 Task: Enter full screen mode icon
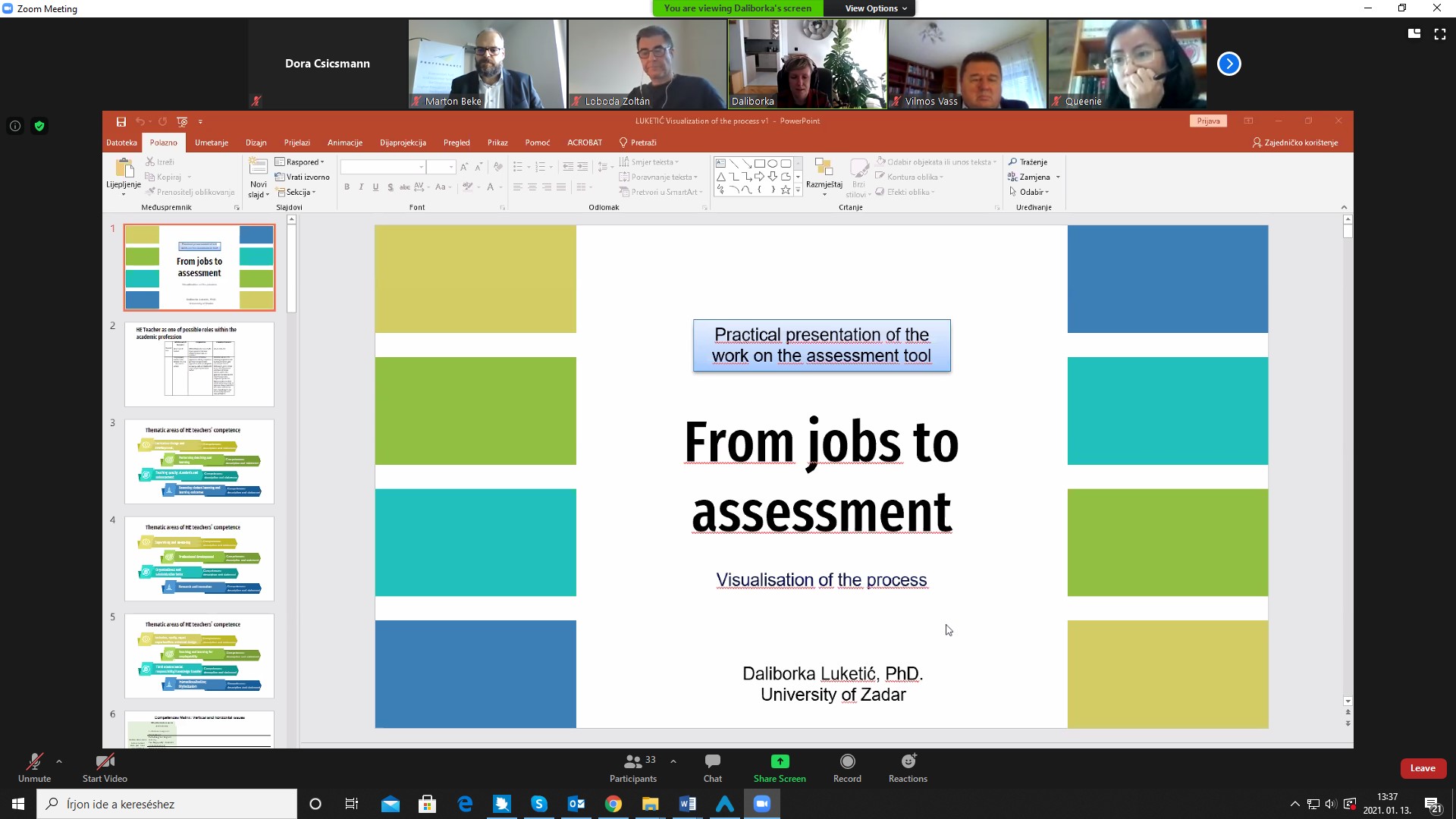click(x=1439, y=34)
